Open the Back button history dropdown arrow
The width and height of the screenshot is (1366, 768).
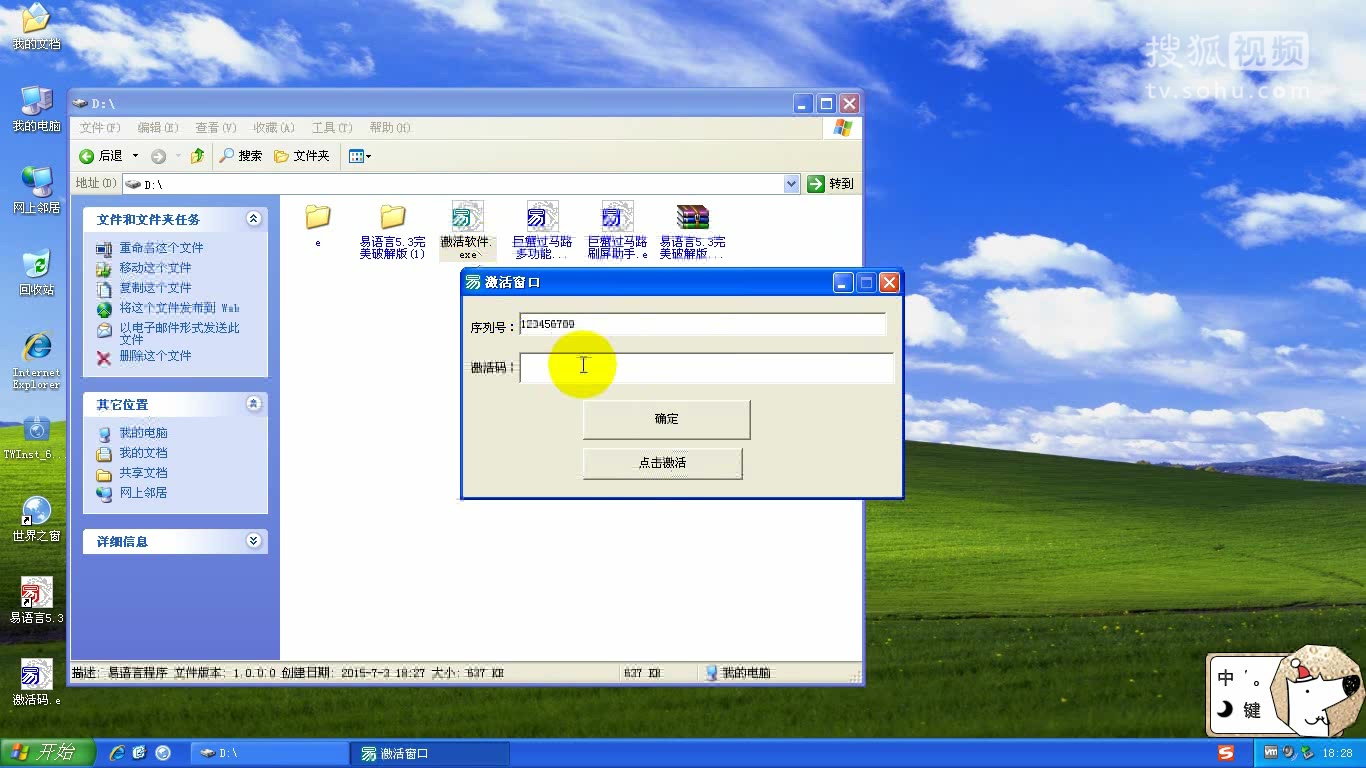point(135,156)
